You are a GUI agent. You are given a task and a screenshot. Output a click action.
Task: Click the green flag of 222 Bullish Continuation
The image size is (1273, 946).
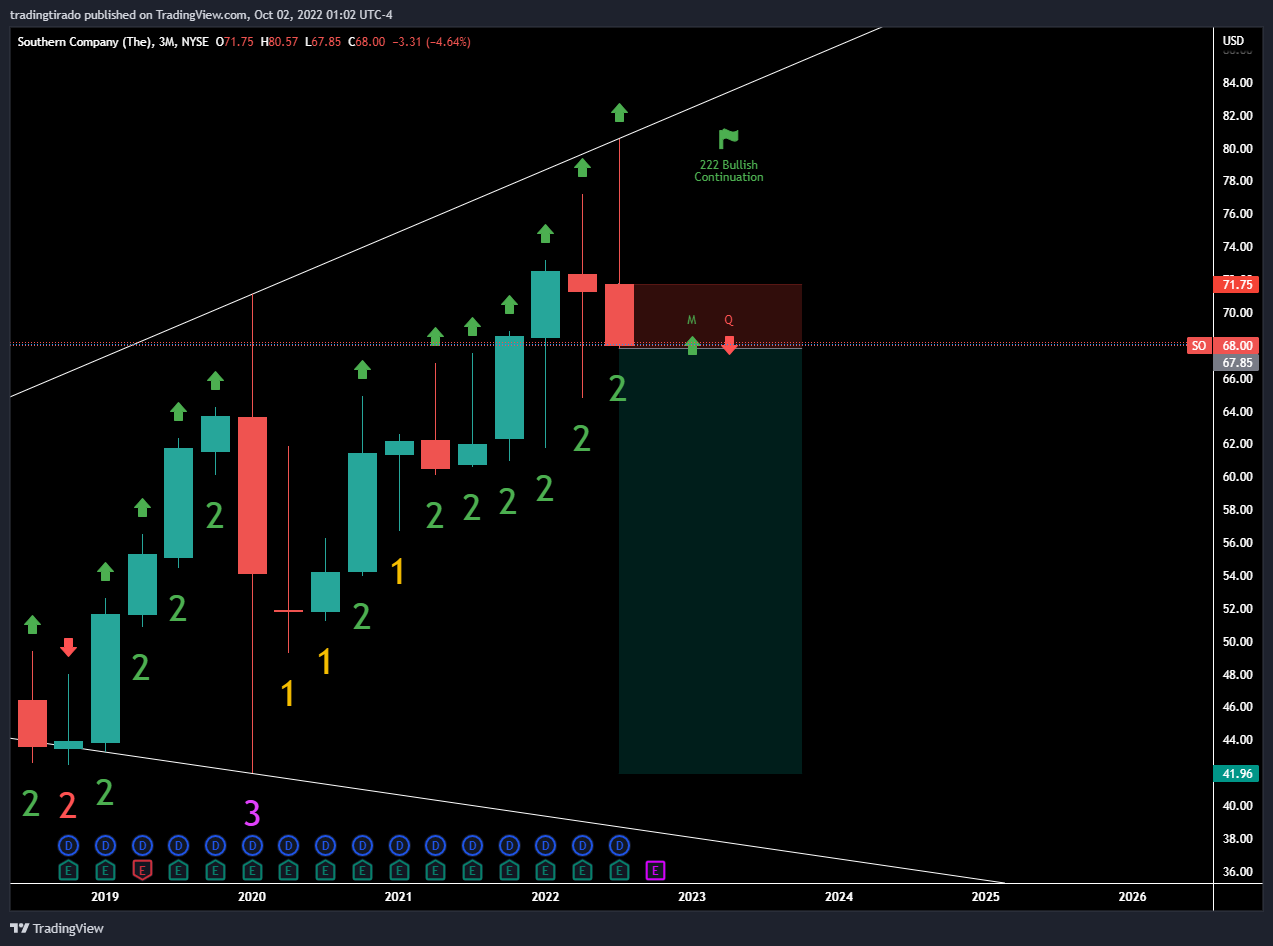pyautogui.click(x=728, y=139)
